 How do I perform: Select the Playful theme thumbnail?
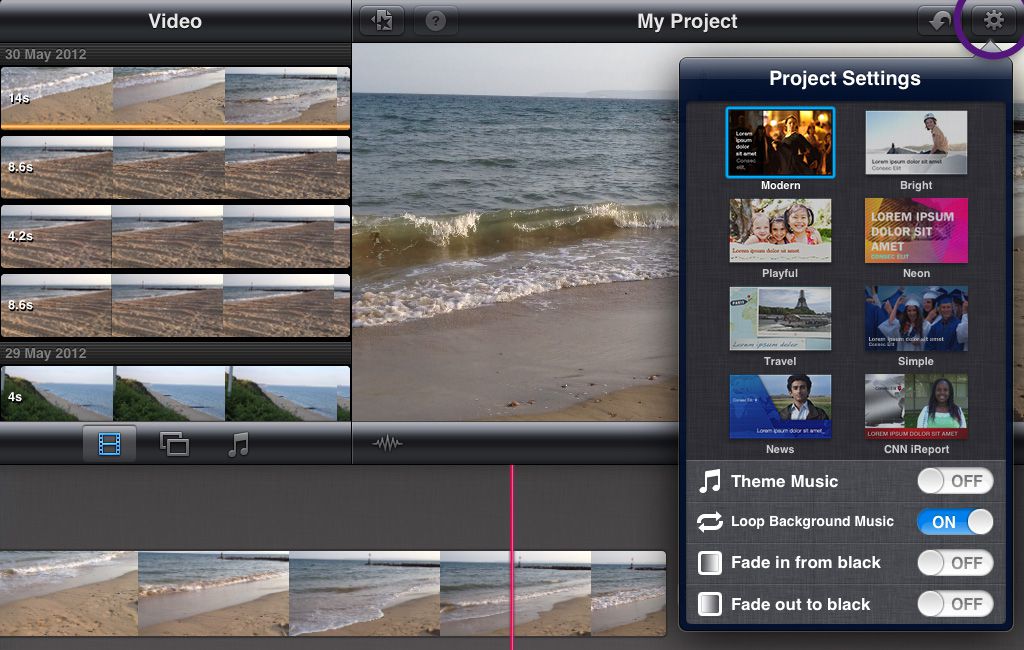point(780,231)
